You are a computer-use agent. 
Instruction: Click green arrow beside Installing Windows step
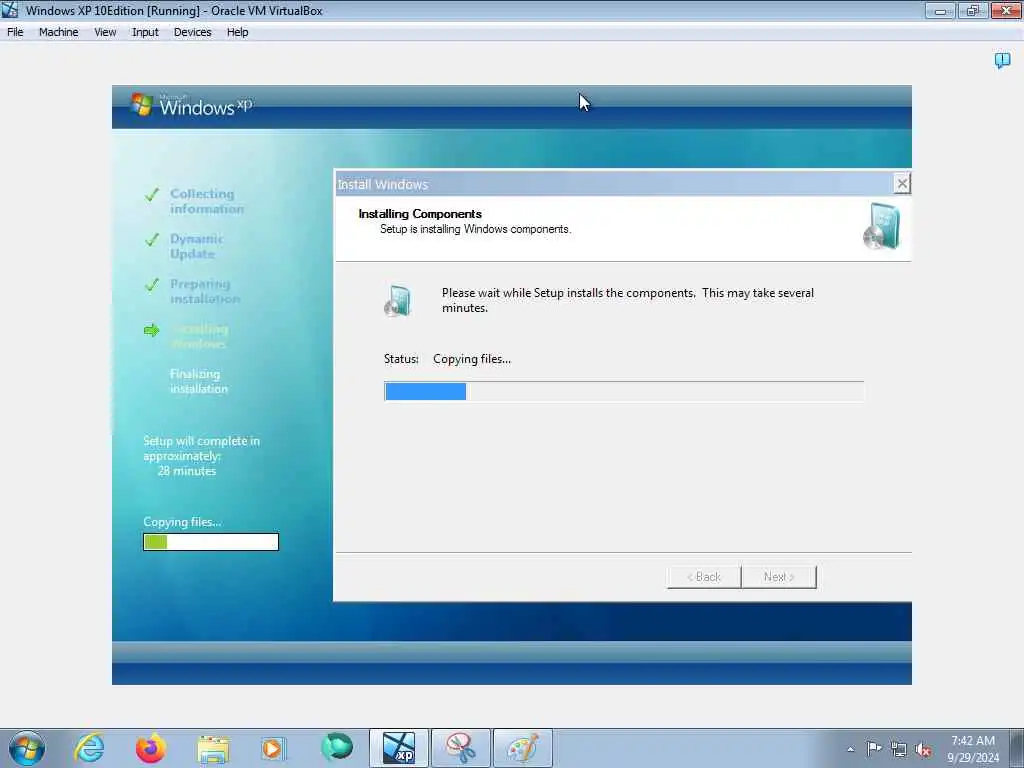point(152,330)
